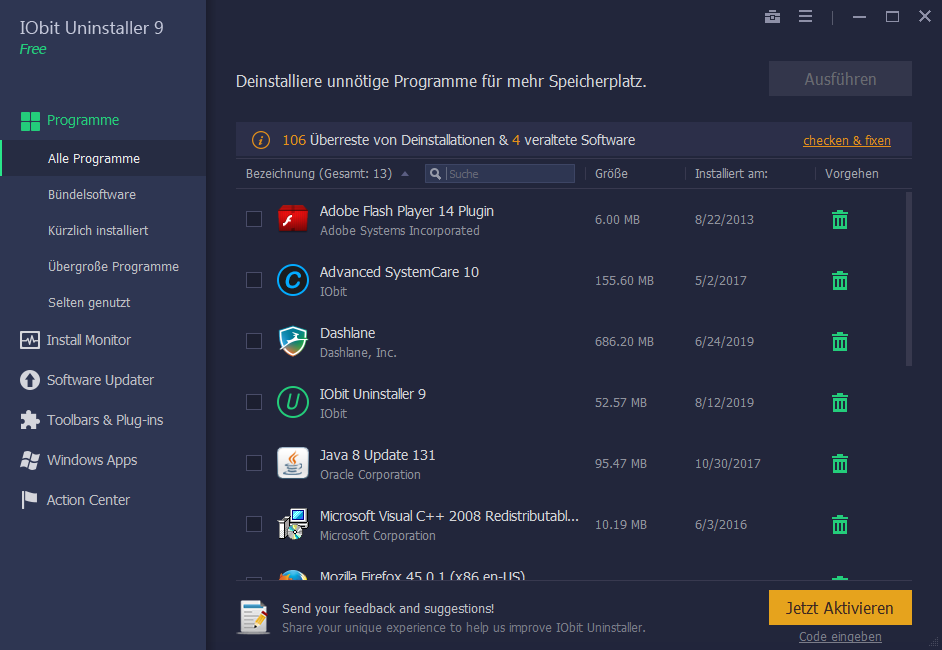The image size is (942, 650).
Task: Click the Install Monitor sidebar icon
Action: [x=29, y=340]
